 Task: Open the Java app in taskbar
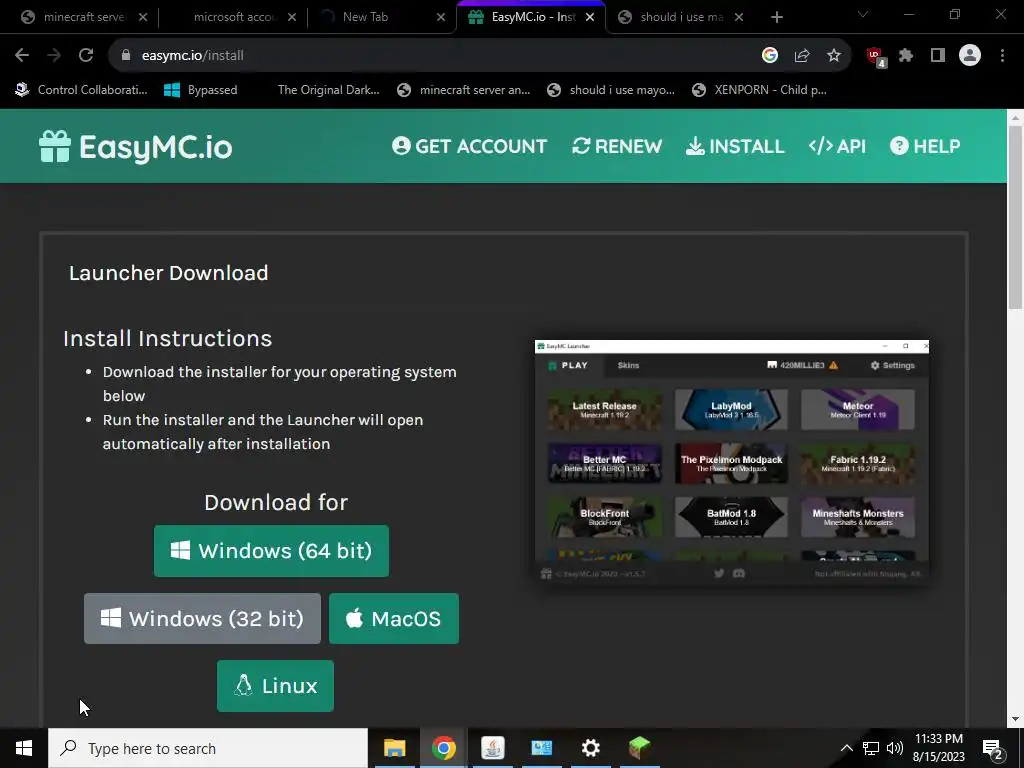click(x=492, y=748)
